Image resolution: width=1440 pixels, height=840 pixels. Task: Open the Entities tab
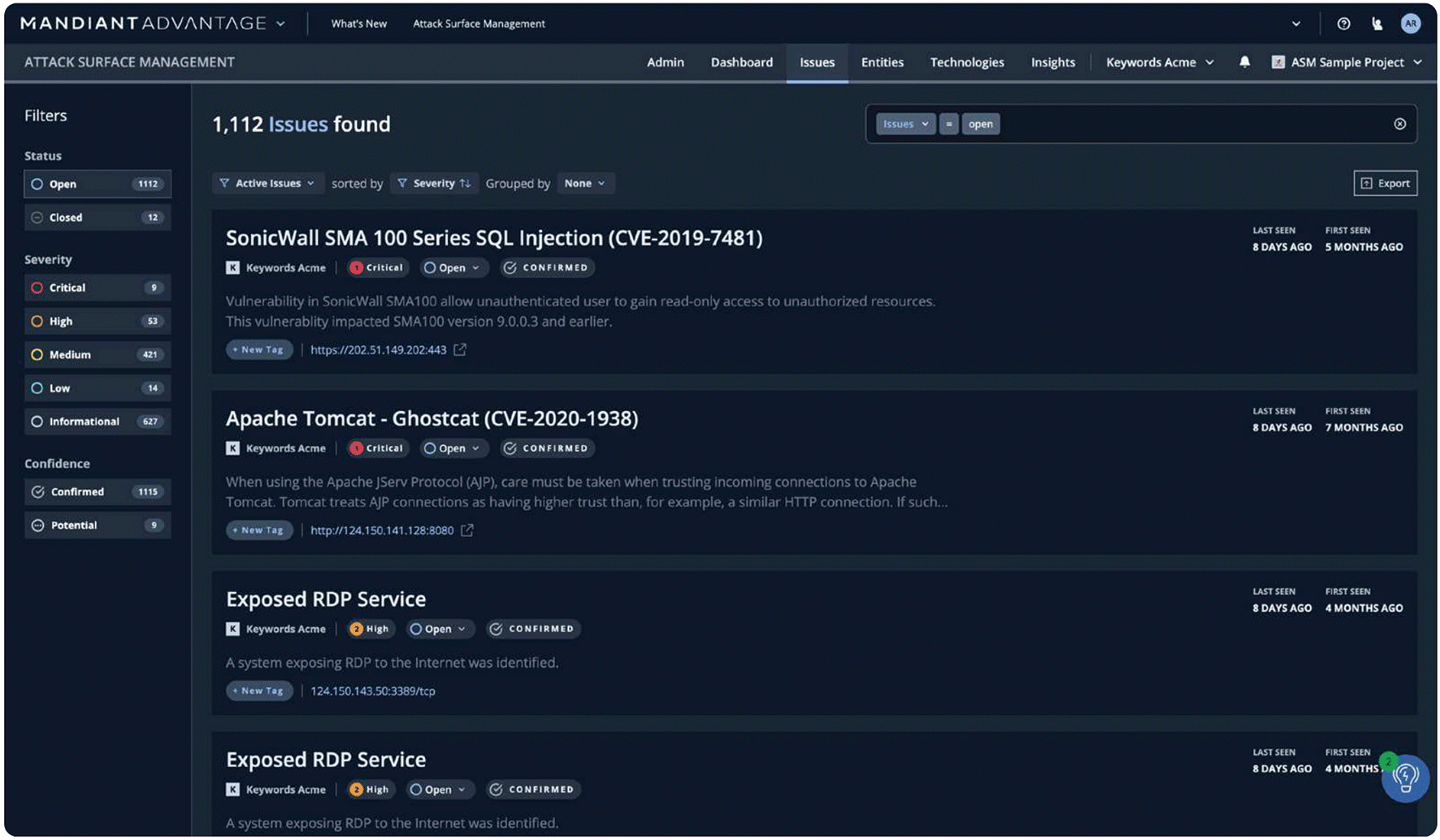point(883,62)
